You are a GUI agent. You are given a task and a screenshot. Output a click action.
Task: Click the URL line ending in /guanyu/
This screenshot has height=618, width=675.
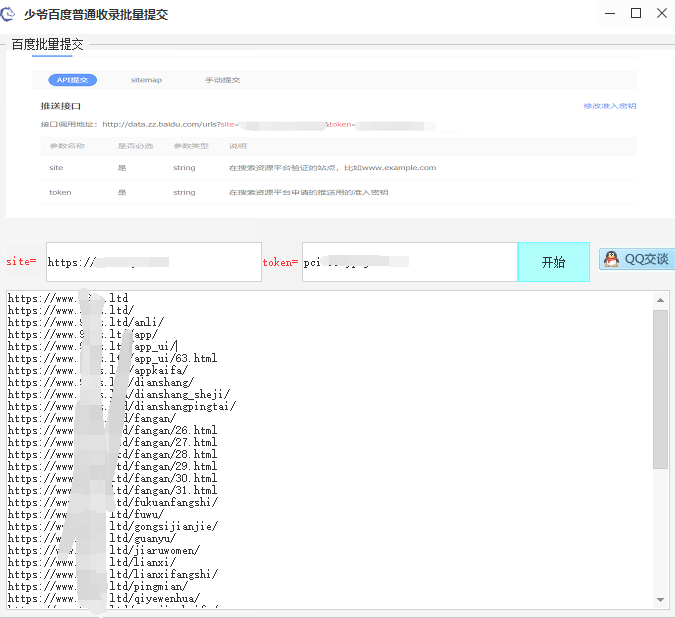coord(92,539)
